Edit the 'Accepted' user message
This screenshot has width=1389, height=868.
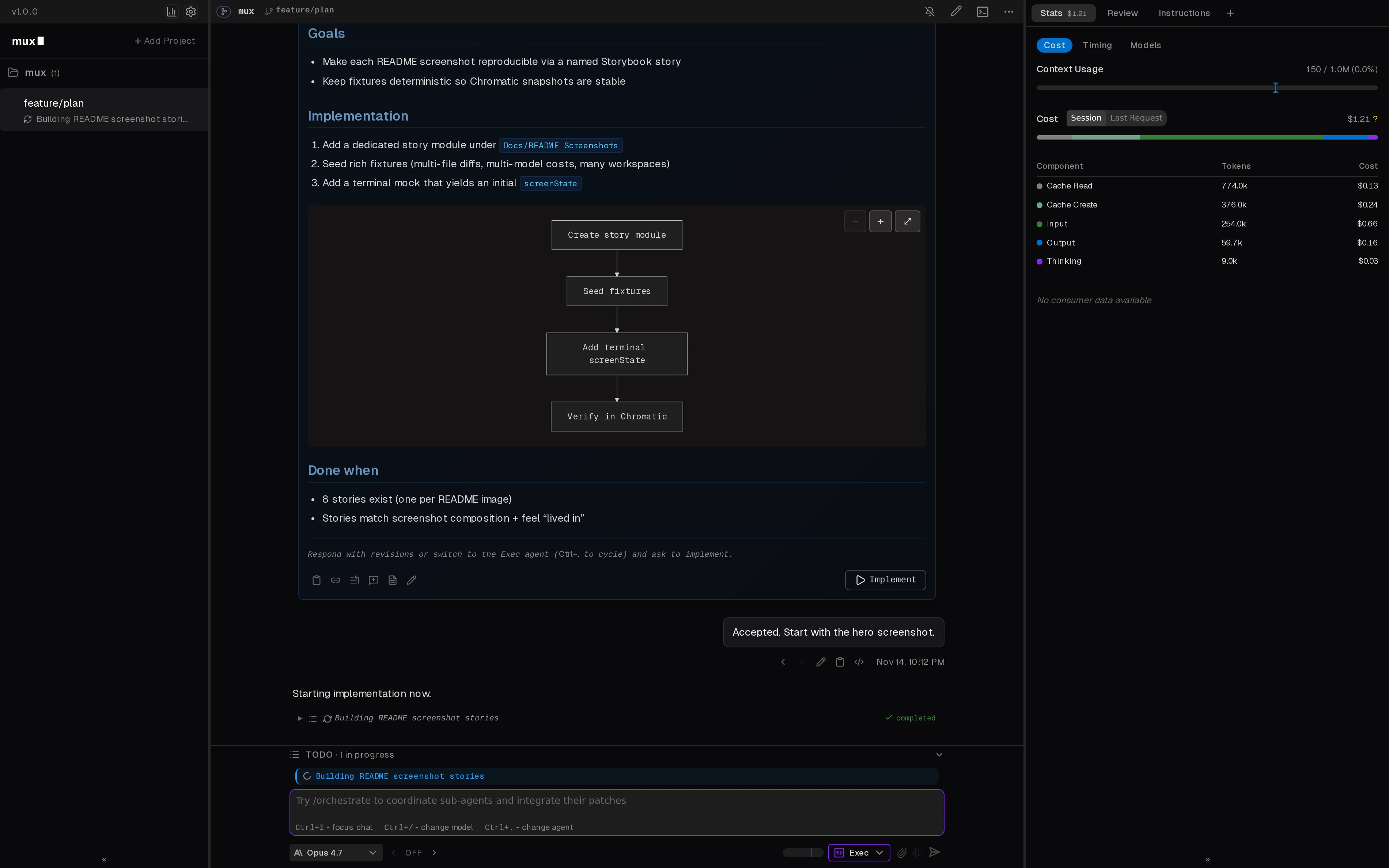821,662
